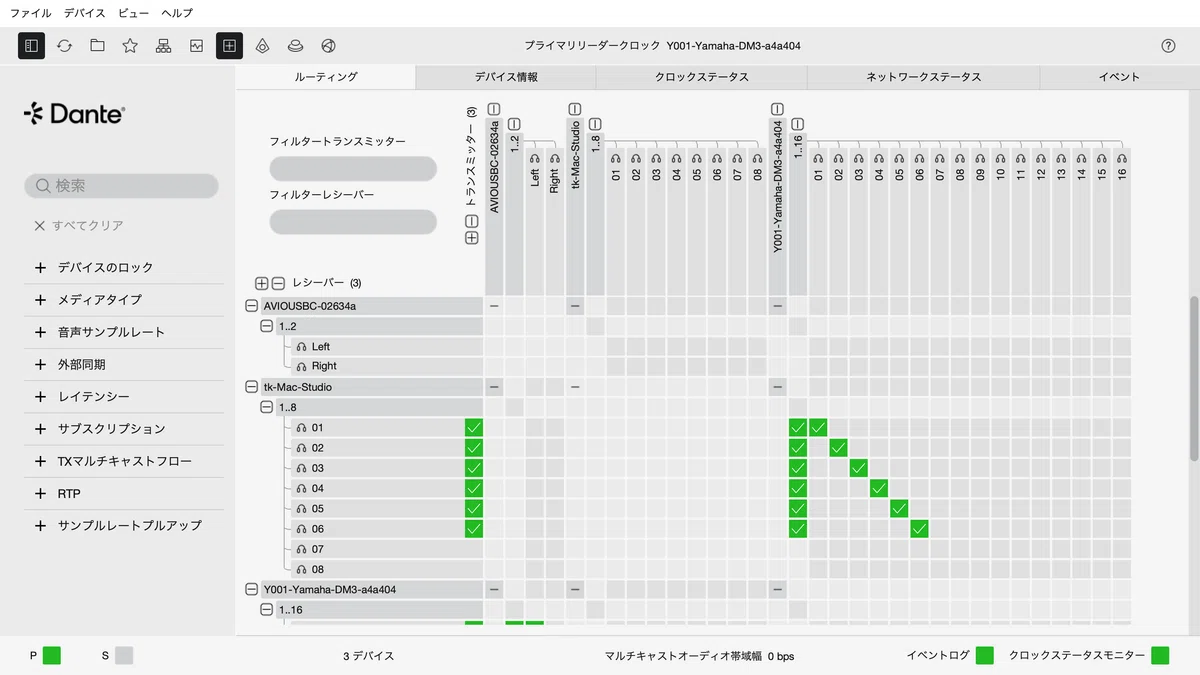Click the refresh icon in the toolbar
The width and height of the screenshot is (1200, 675).
[64, 46]
